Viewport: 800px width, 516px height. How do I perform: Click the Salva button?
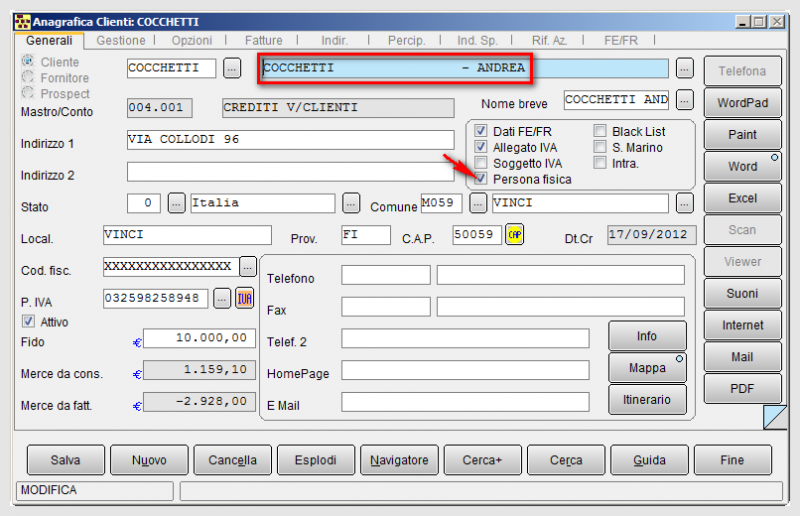[66, 460]
